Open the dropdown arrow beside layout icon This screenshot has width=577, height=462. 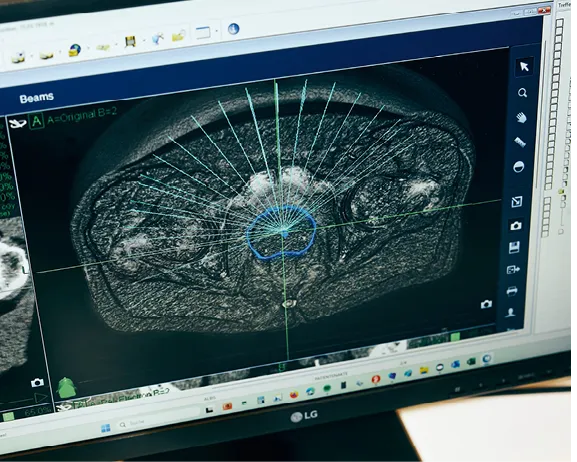pos(216,31)
